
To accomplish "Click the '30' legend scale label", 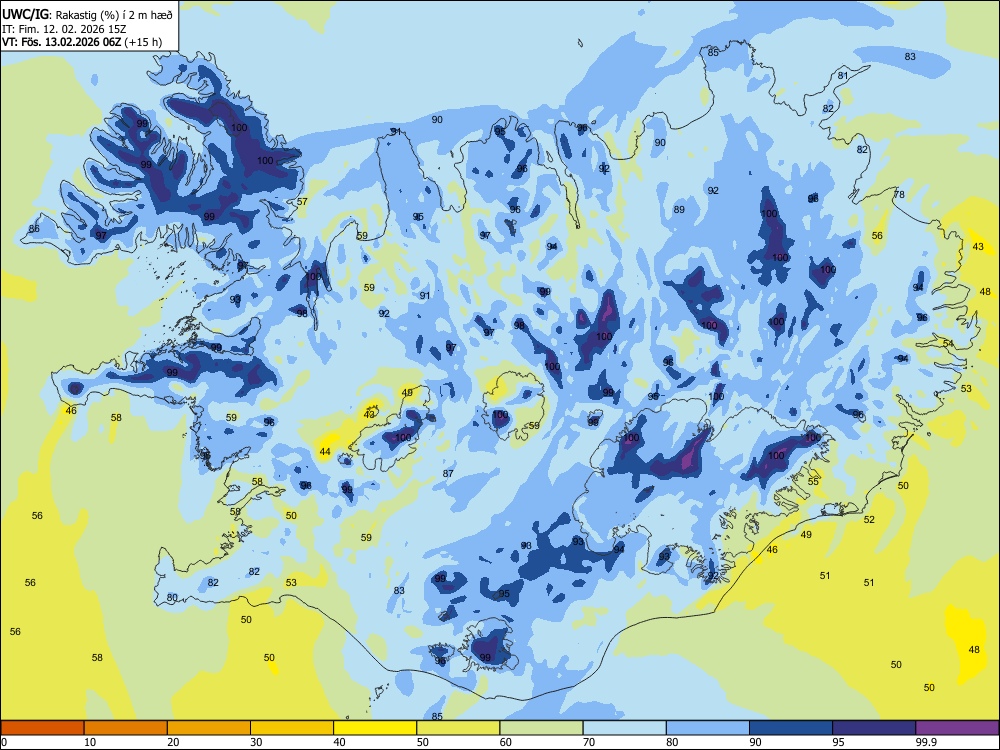I will (x=256, y=742).
